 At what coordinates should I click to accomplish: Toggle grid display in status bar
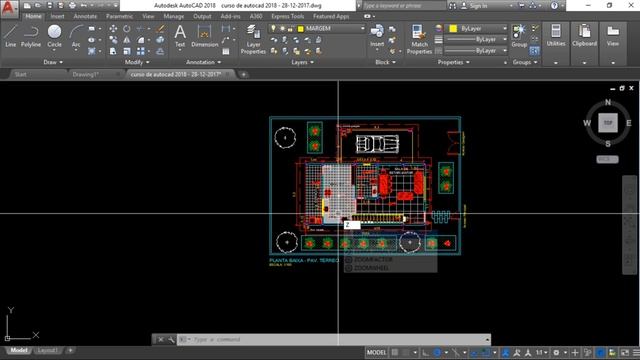point(395,352)
